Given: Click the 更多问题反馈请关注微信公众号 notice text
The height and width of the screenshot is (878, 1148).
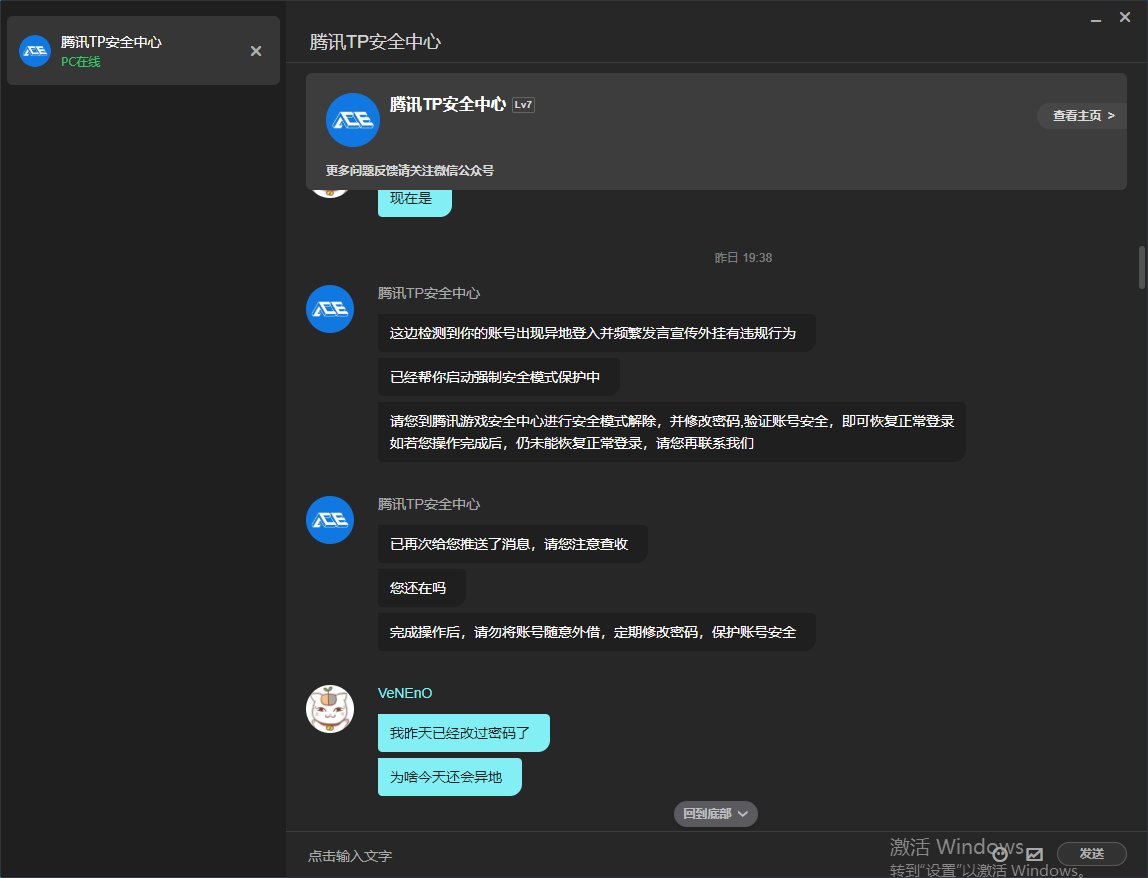Looking at the screenshot, I should click(410, 171).
